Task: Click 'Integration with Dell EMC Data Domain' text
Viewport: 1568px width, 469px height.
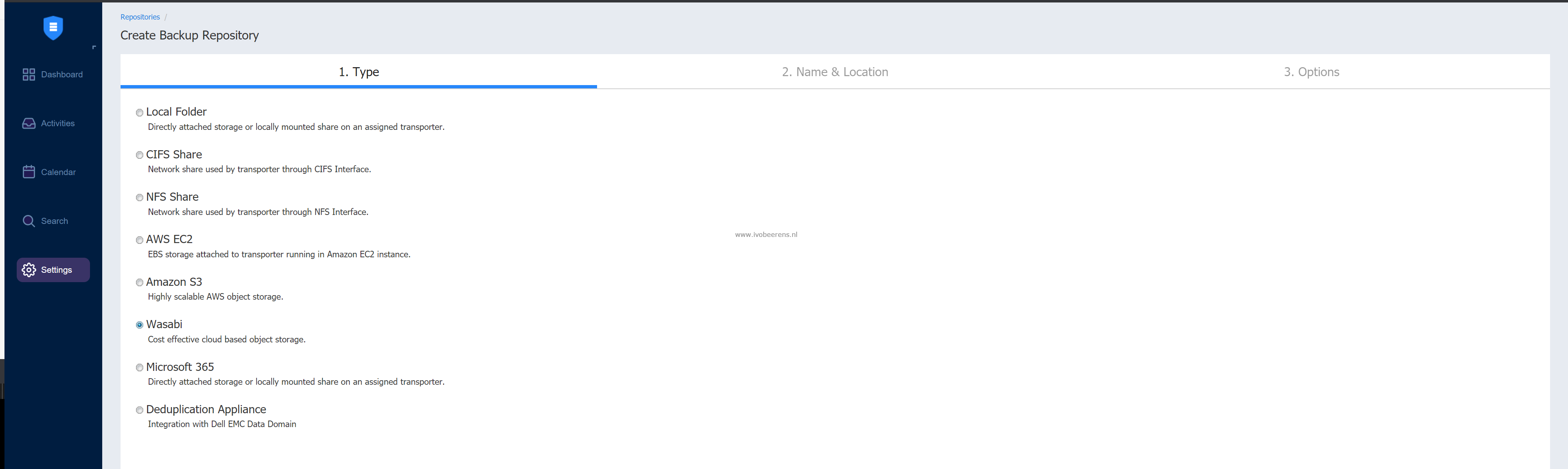Action: pos(222,424)
